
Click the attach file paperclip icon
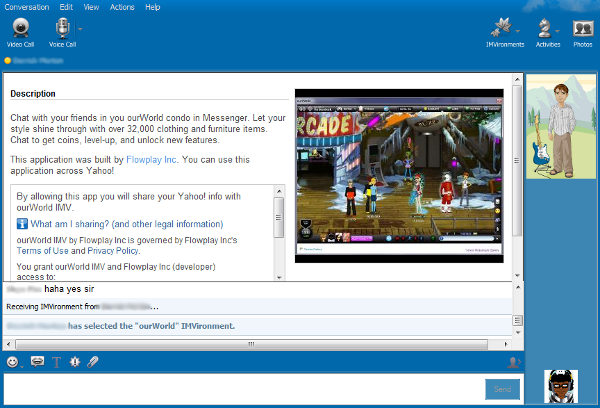[93, 362]
